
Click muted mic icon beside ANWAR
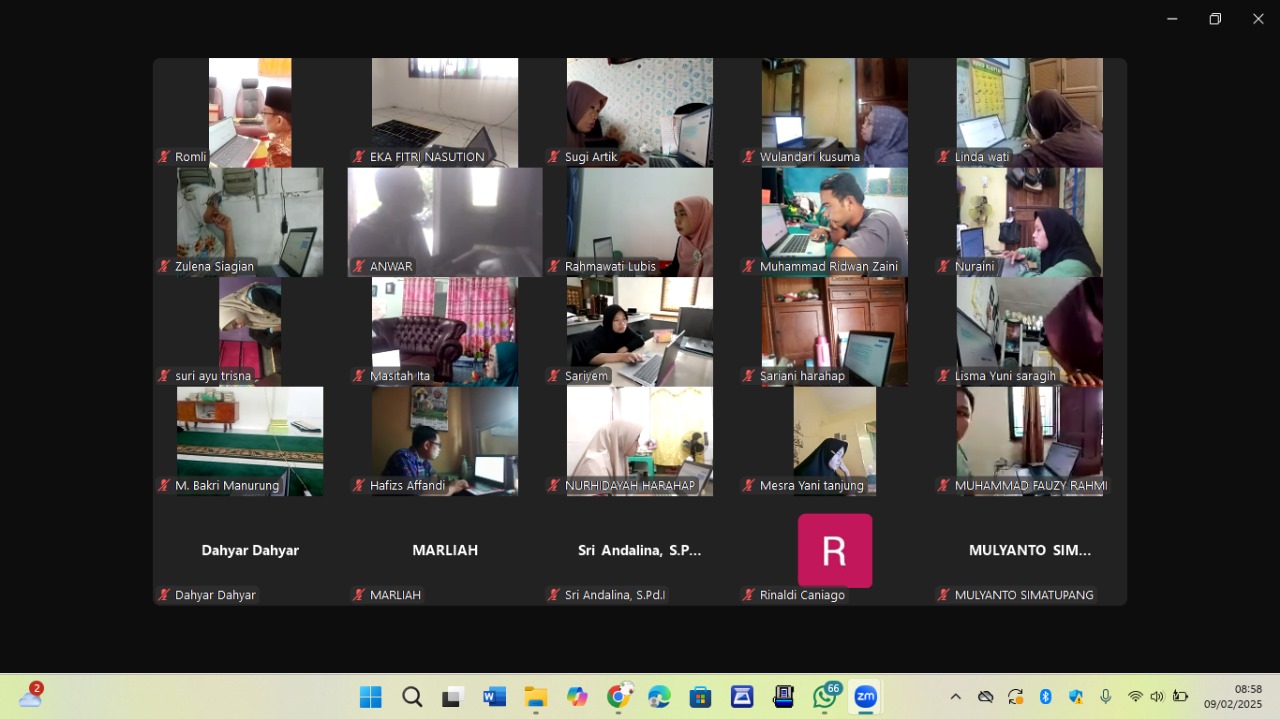[359, 267]
